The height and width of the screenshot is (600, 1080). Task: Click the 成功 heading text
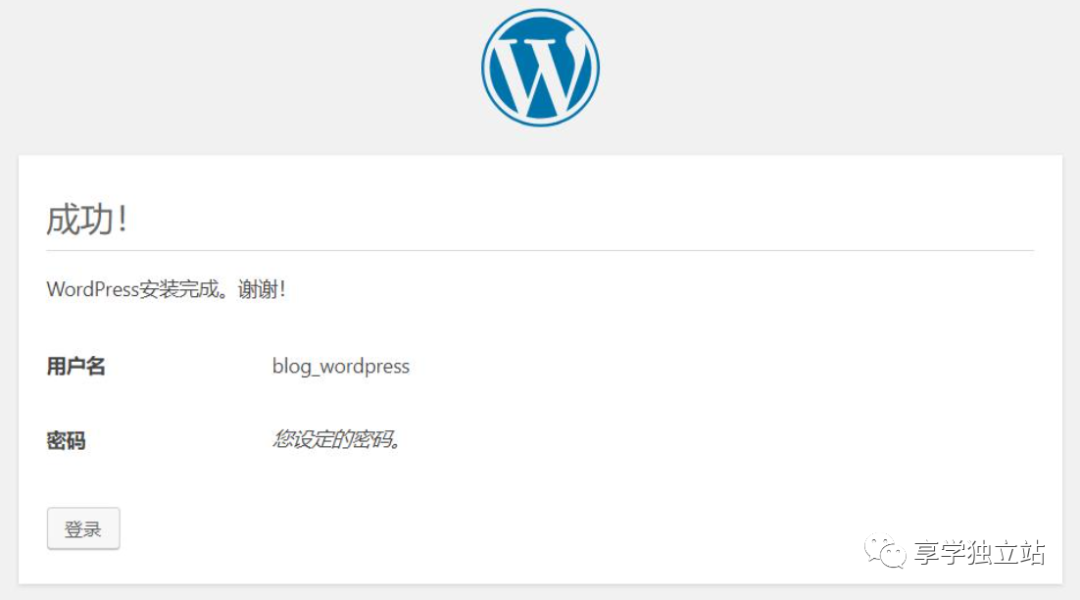(80, 220)
